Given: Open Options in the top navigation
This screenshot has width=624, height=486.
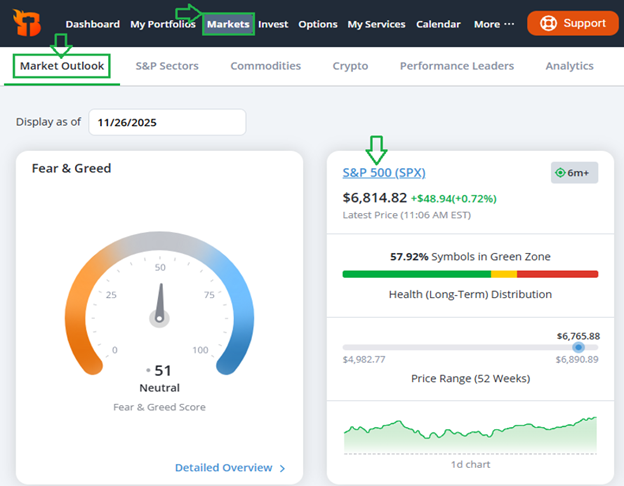Looking at the screenshot, I should 318,24.
